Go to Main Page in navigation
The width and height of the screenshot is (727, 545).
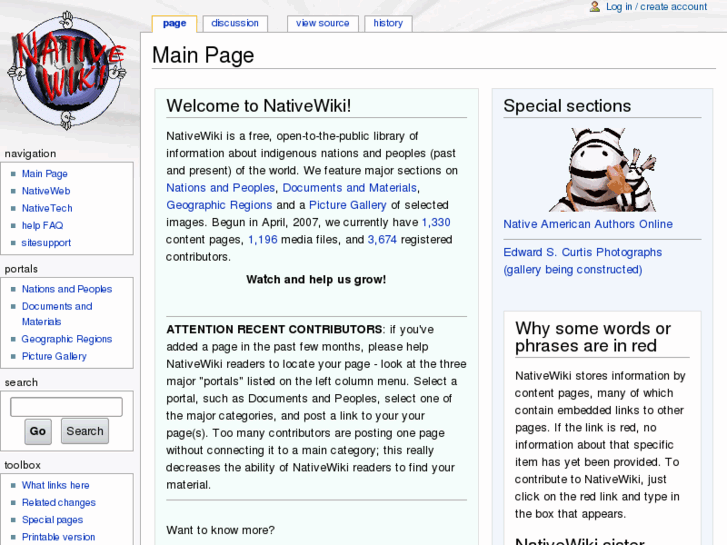(x=45, y=173)
